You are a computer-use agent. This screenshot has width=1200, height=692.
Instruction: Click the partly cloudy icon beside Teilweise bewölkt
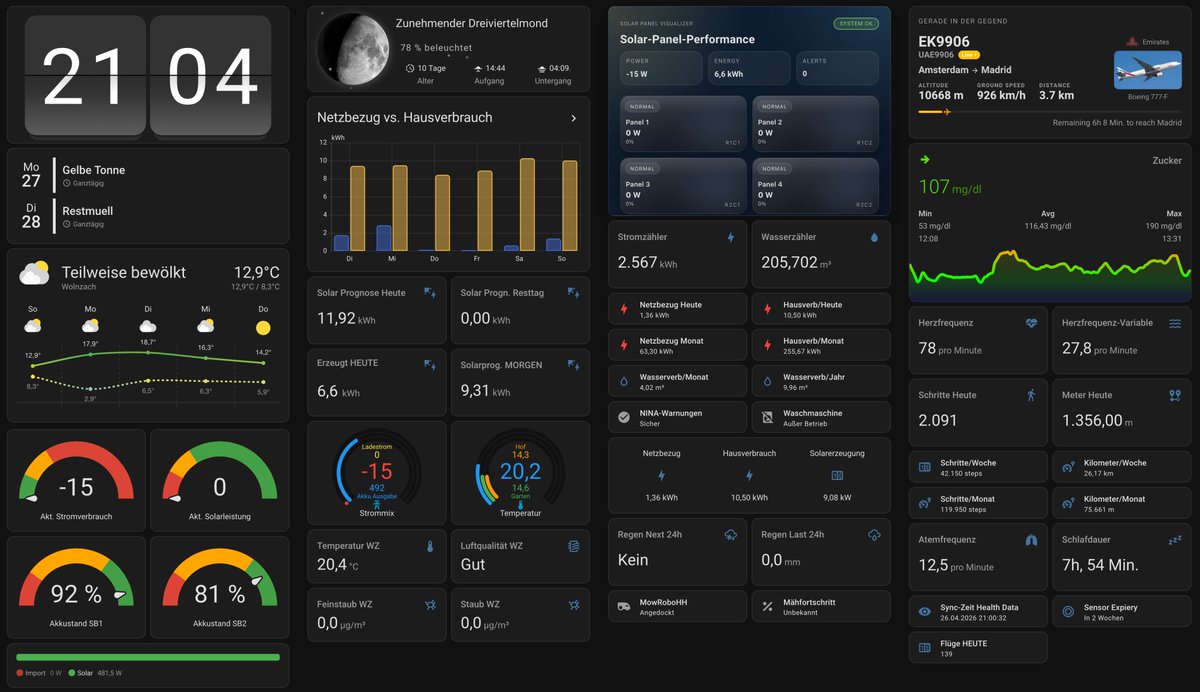click(x=34, y=273)
